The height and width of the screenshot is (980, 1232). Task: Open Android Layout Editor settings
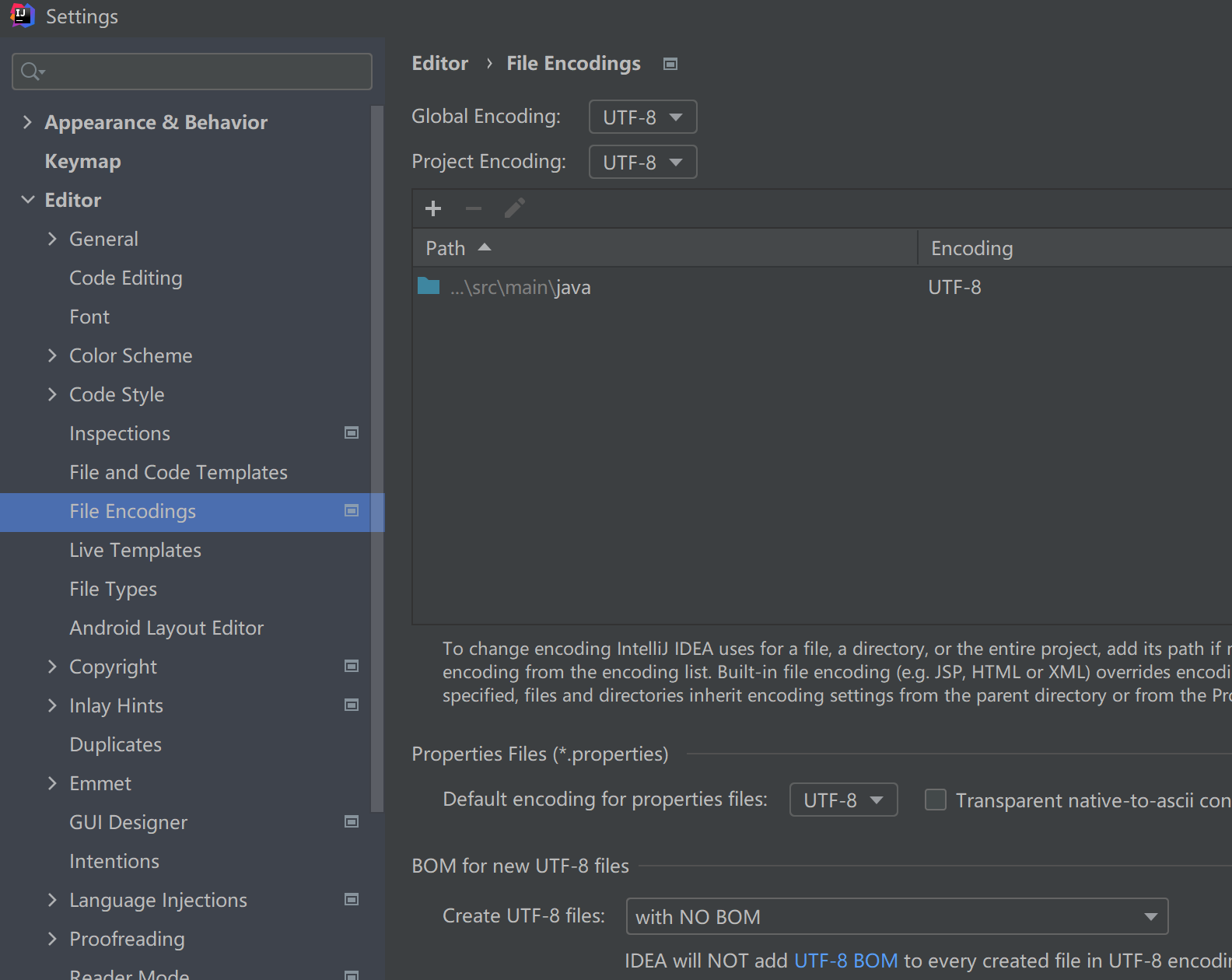tap(166, 628)
